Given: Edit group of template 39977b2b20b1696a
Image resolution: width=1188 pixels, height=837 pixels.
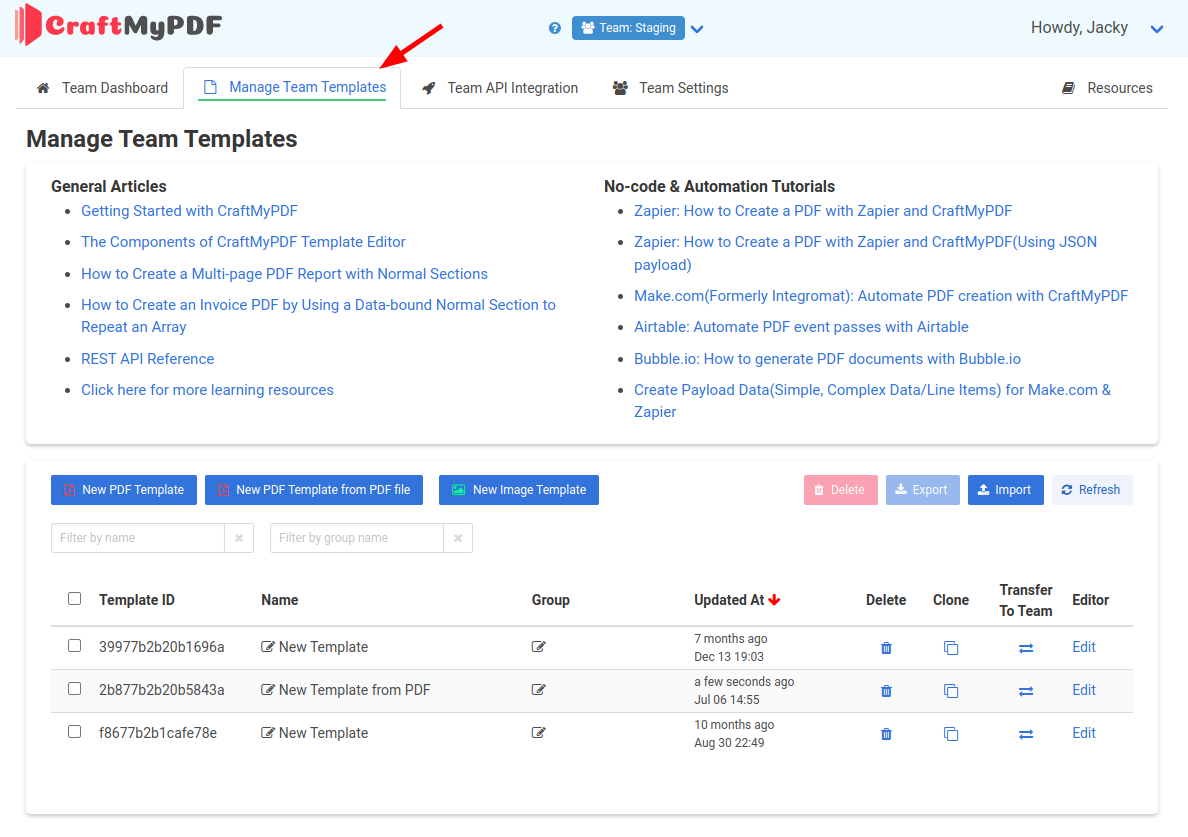Looking at the screenshot, I should tap(539, 647).
